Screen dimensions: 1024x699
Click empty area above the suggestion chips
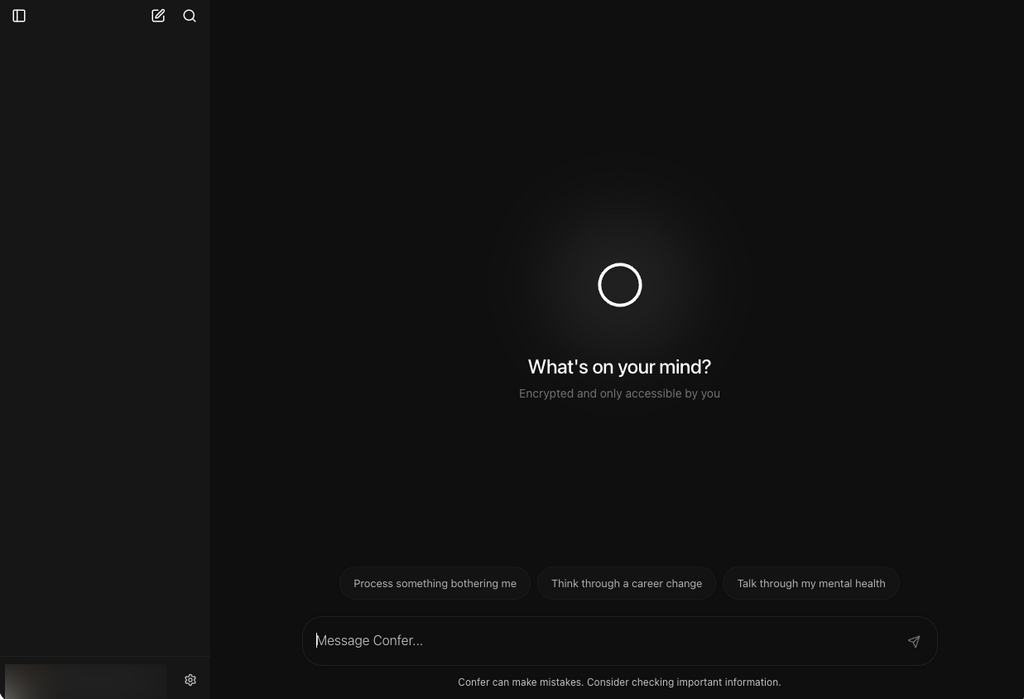619,490
